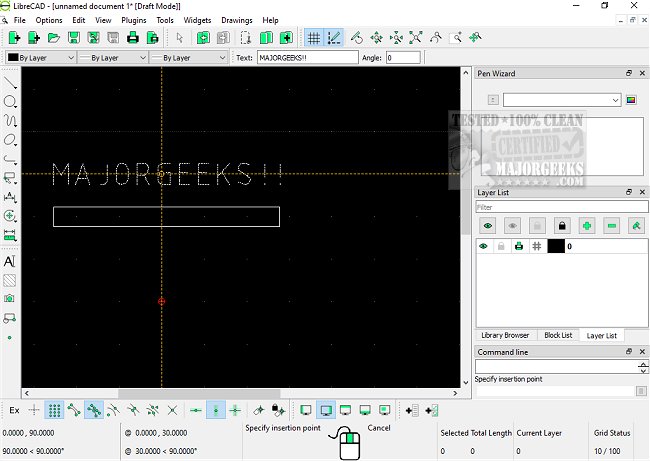650x461 pixels.
Task: Click the Print icon in toolbar
Action: pos(131,38)
